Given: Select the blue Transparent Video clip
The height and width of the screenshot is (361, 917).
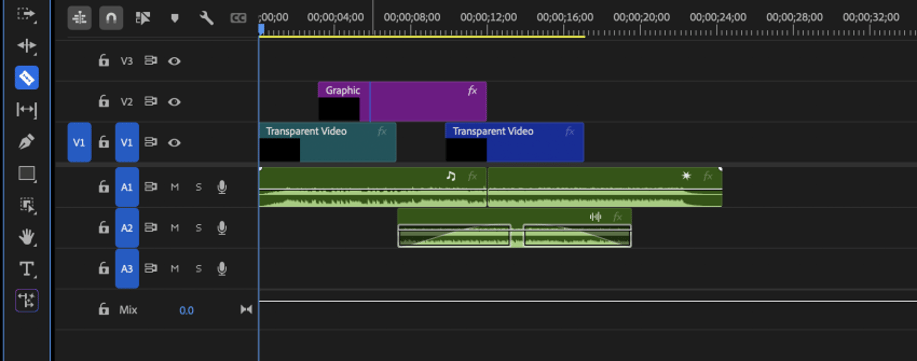Looking at the screenshot, I should 515,142.
